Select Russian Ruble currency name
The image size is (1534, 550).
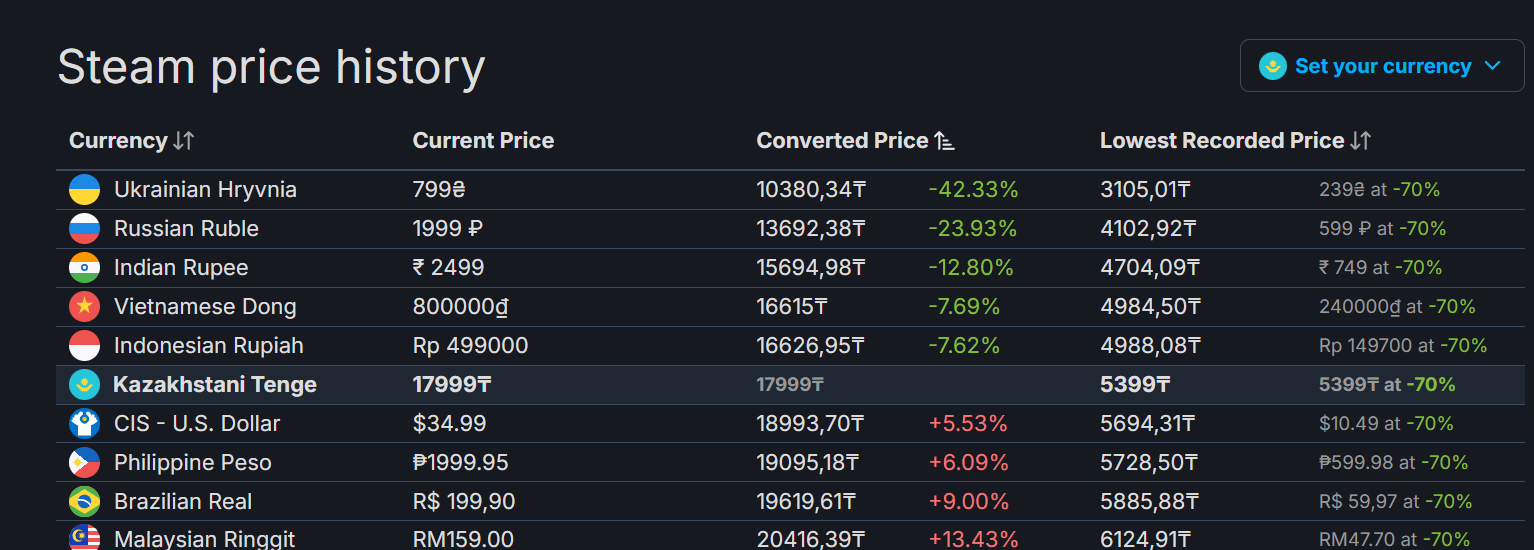tap(186, 228)
